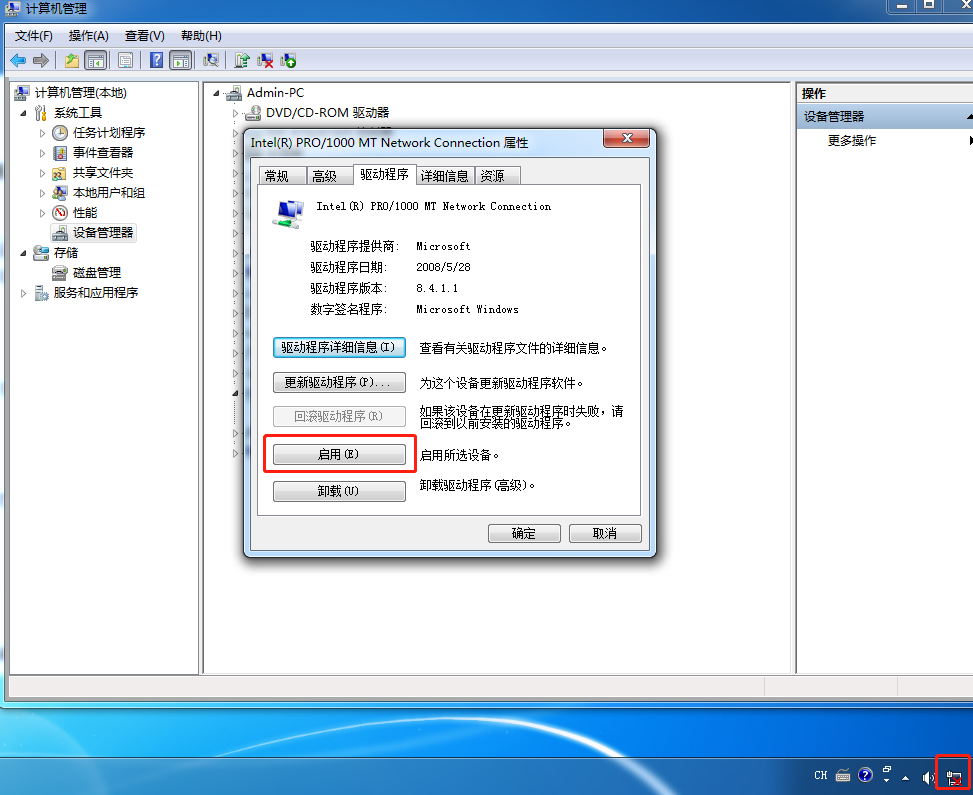Click the disconnected network tray icon
This screenshot has height=795, width=973.
coord(953,776)
